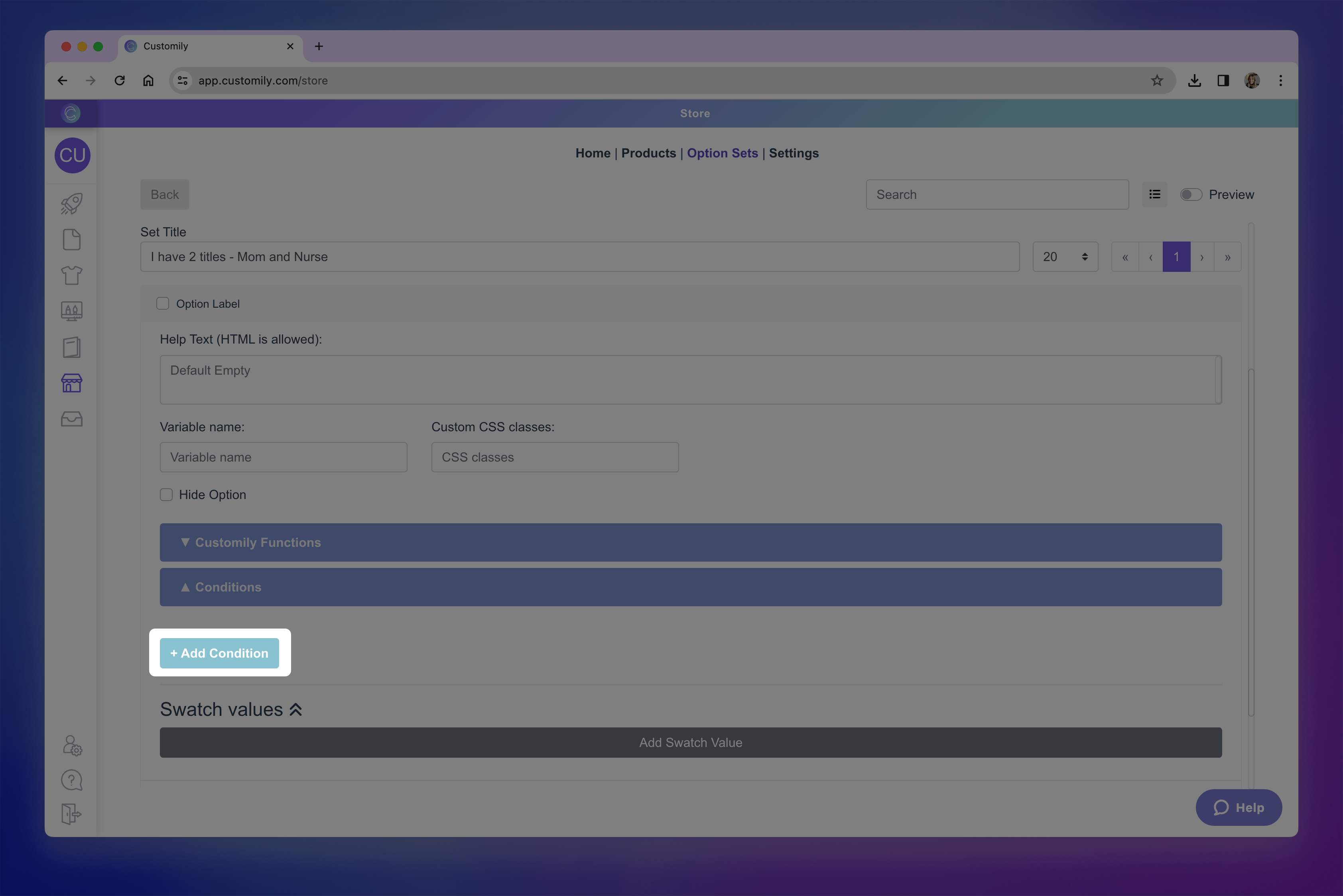Click the list view icon beside Search
Viewport: 1343px width, 896px height.
click(1154, 194)
